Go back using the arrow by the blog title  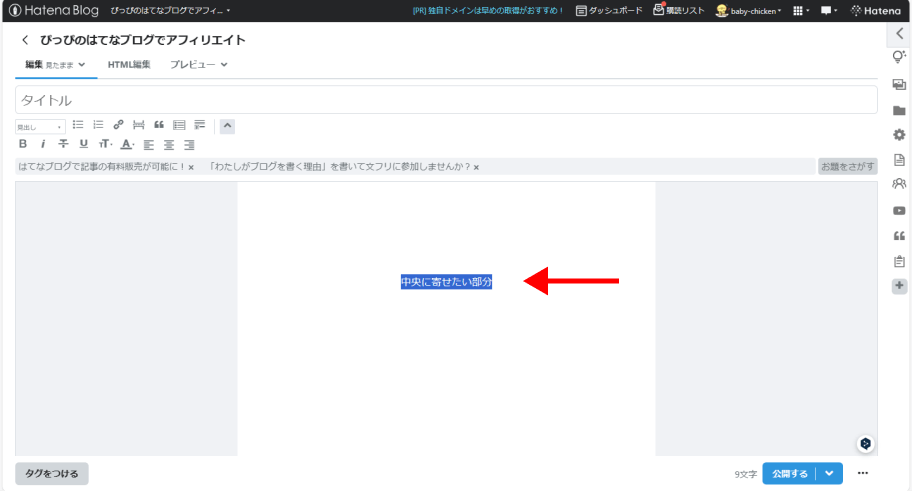25,40
